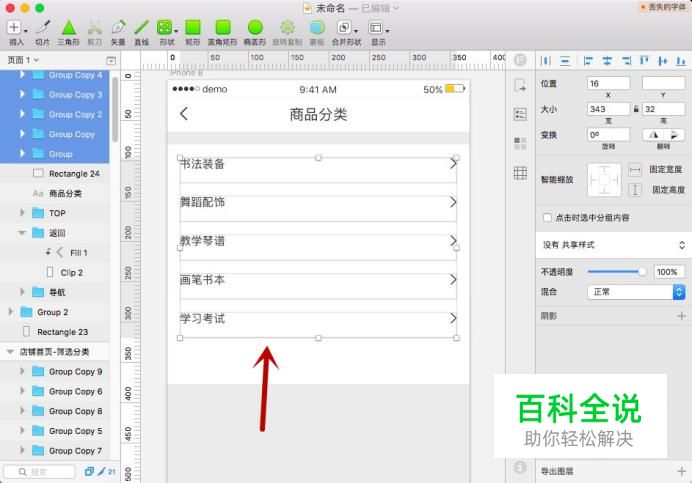
Task: Flip the selection vertically
Action: 674,135
